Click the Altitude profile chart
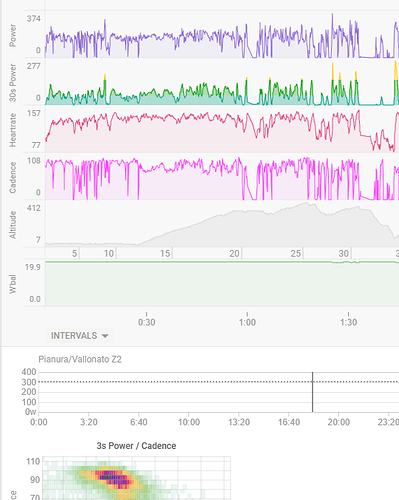The height and width of the screenshot is (500, 399). coord(222,224)
